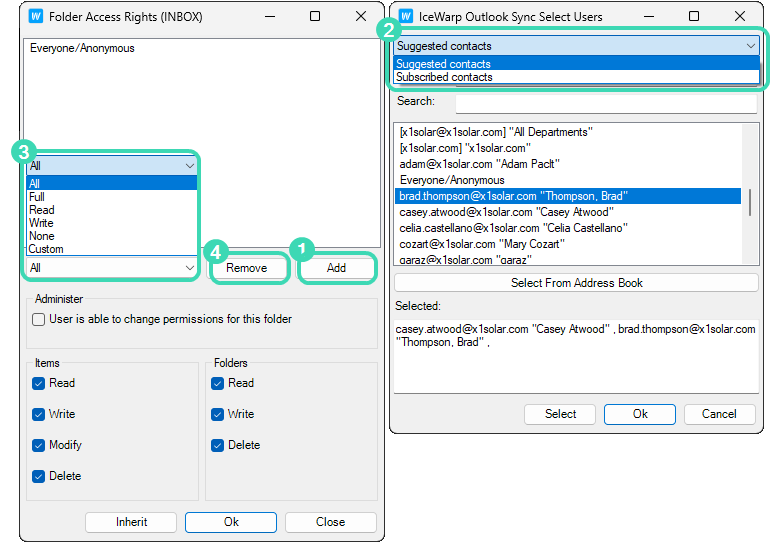Select the Custom rights option
This screenshot has height=543, width=782.
(x=112, y=249)
